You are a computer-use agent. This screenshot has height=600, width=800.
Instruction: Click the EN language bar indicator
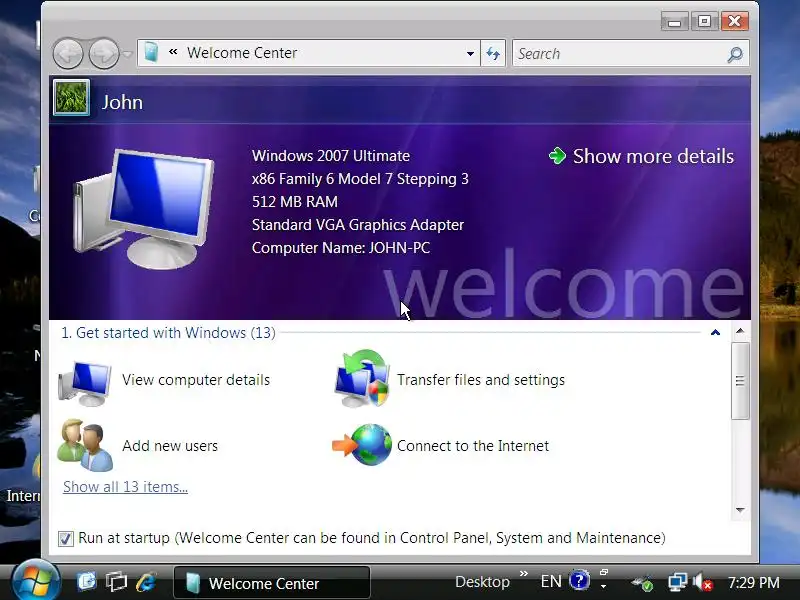pyautogui.click(x=551, y=581)
